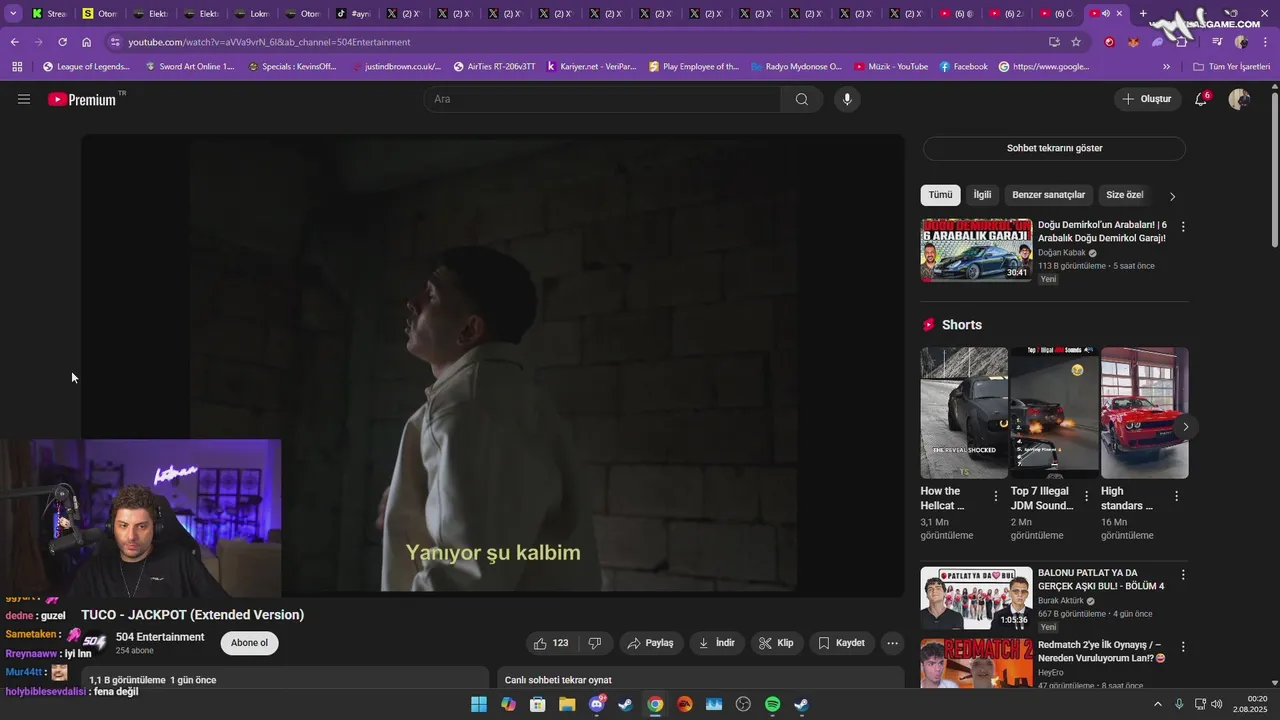Open File Explorer from the taskbar
This screenshot has height=720, width=1280.
pyautogui.click(x=567, y=704)
